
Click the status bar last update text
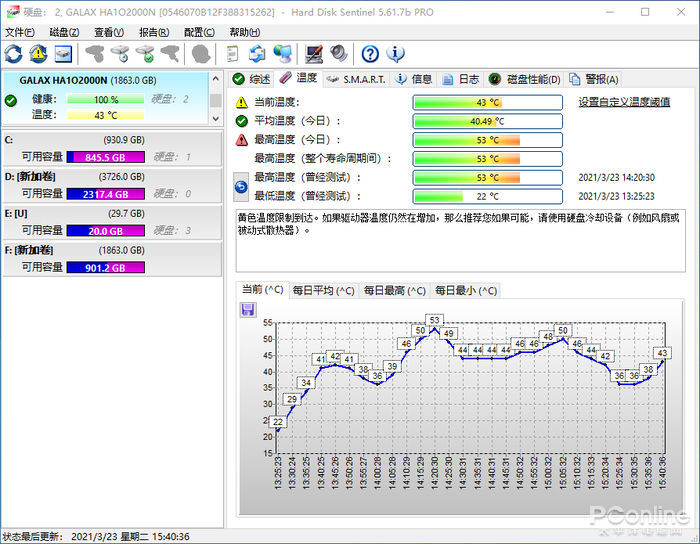(x=96, y=536)
